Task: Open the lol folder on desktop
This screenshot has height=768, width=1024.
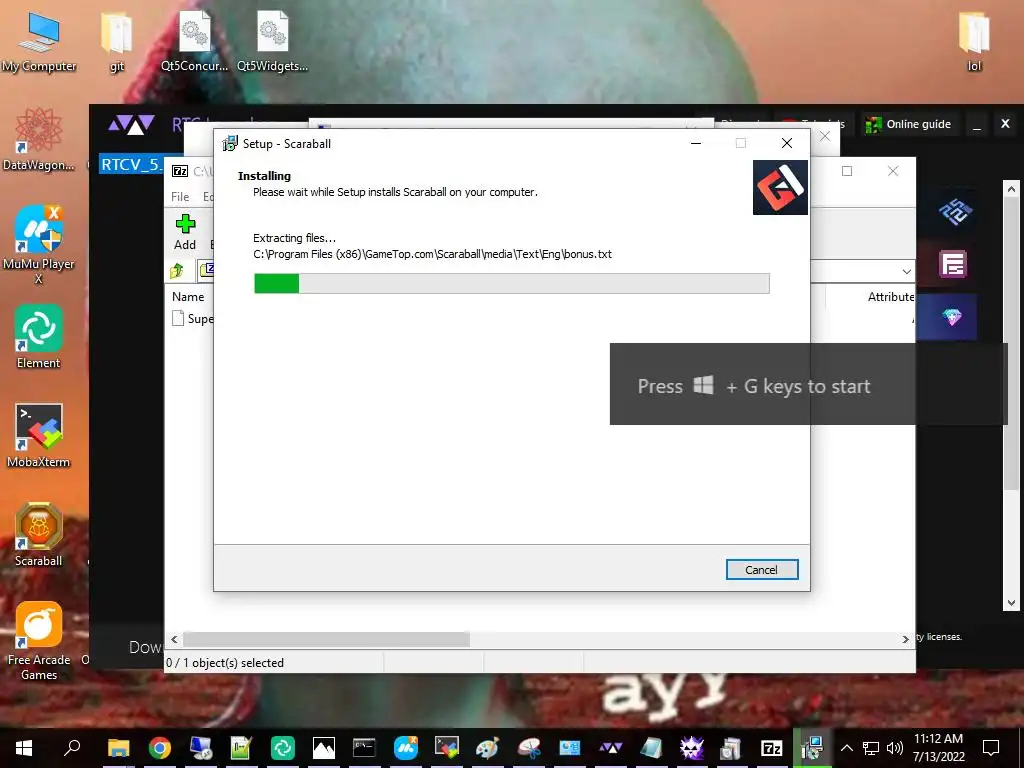Action: [x=974, y=42]
